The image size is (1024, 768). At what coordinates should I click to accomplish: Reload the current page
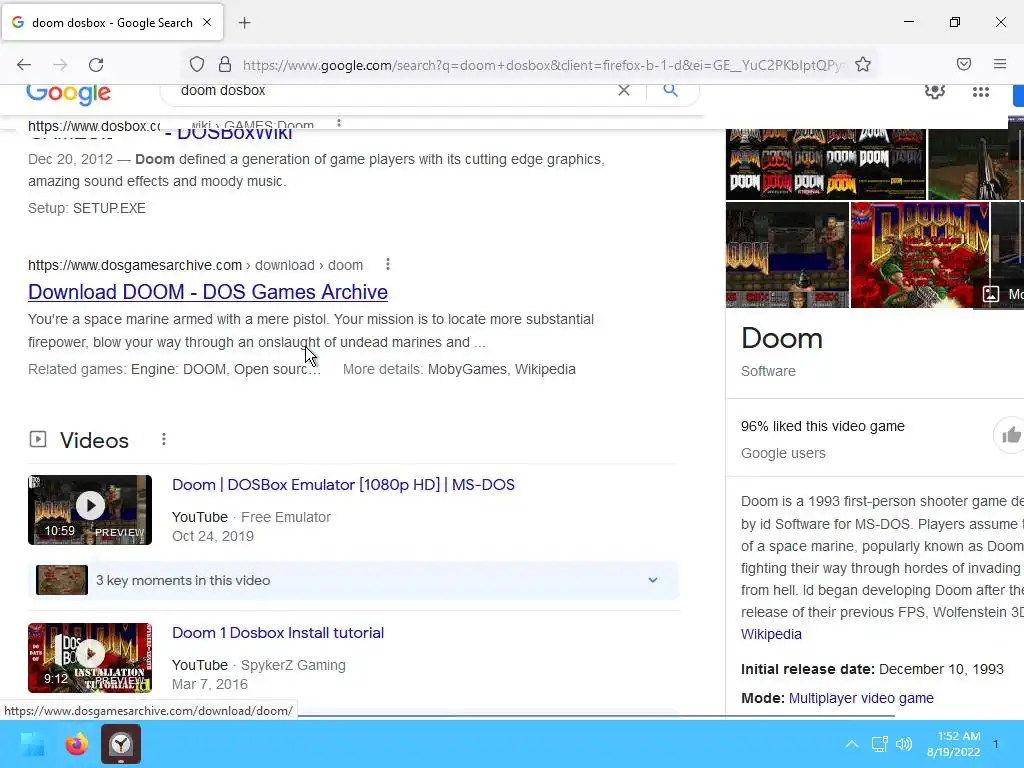tap(96, 65)
